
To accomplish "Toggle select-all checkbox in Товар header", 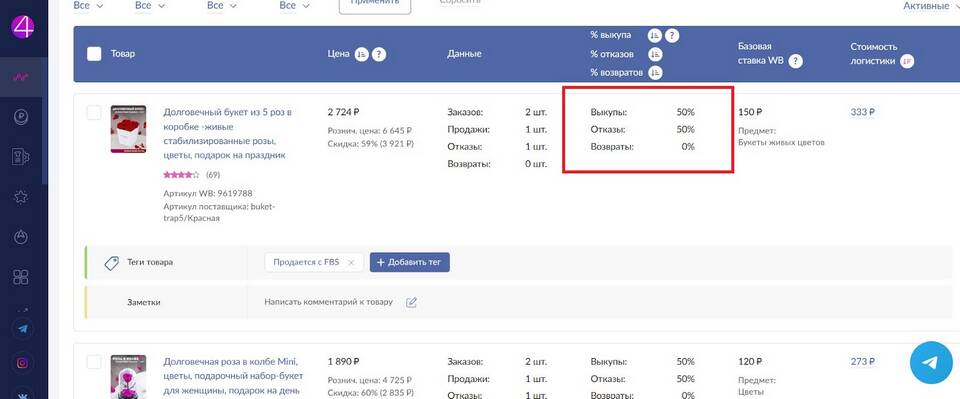I will click(x=94, y=54).
